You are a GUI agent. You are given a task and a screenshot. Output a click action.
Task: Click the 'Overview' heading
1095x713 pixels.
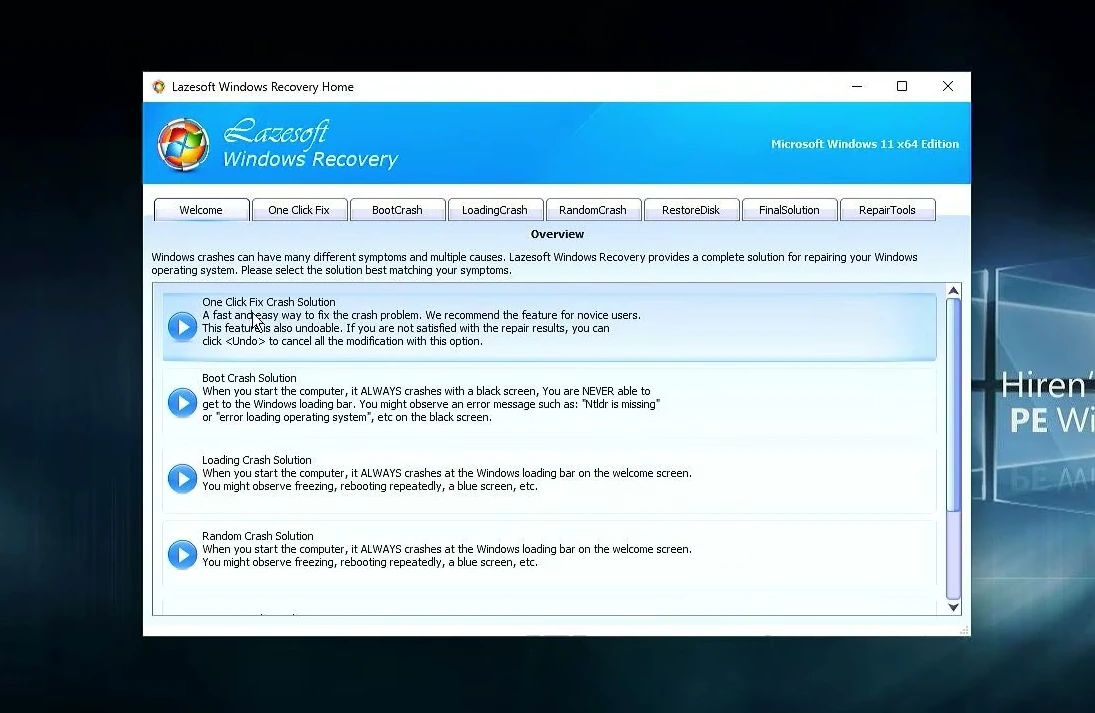557,235
